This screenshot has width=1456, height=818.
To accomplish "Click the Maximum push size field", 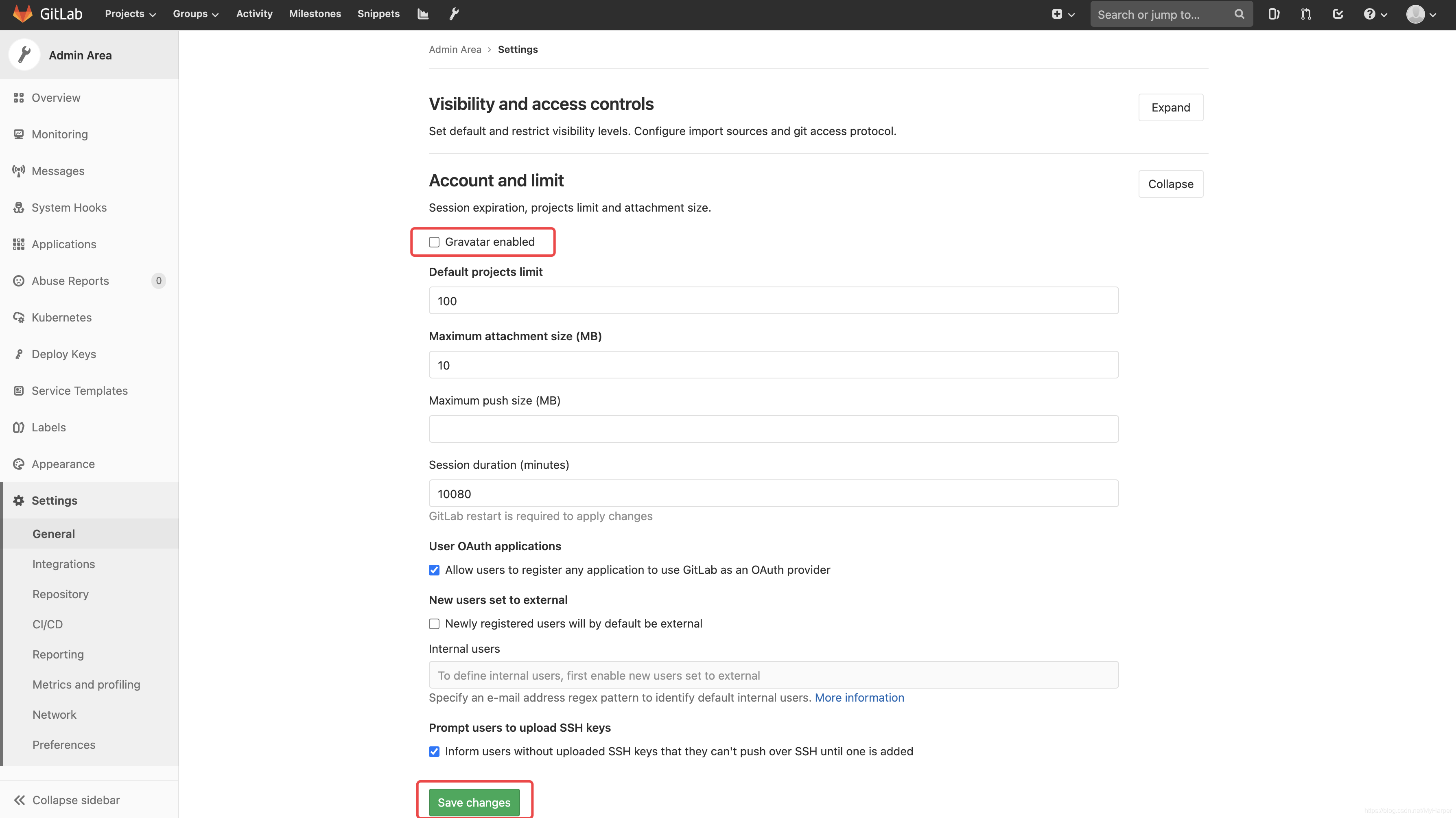I will [773, 429].
